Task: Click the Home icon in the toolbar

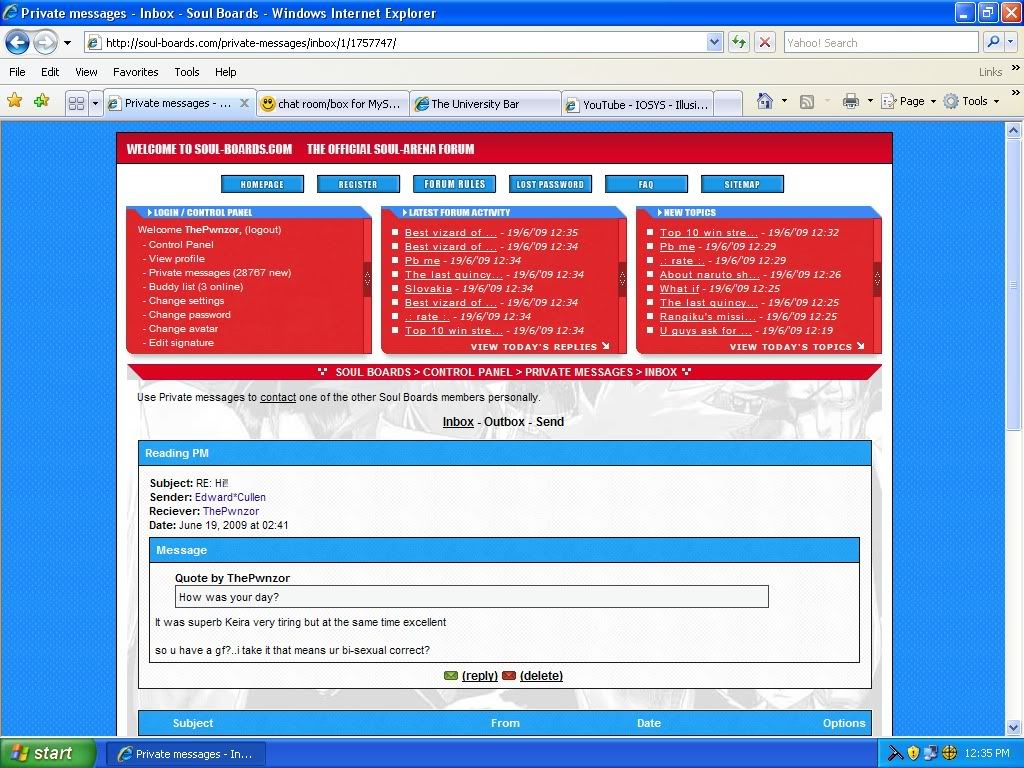Action: click(x=765, y=101)
